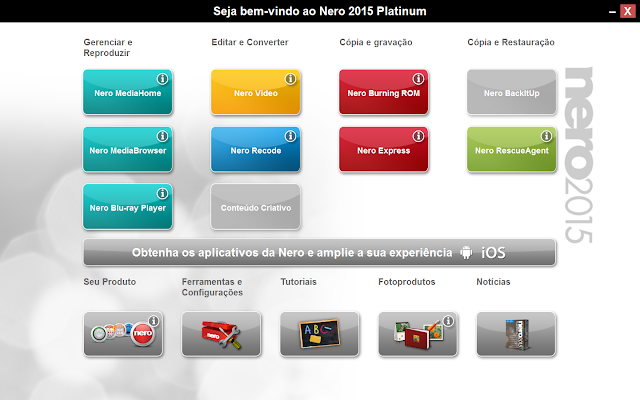Click the Cópia e Restauração heading
This screenshot has width=640, height=400.
tap(511, 42)
